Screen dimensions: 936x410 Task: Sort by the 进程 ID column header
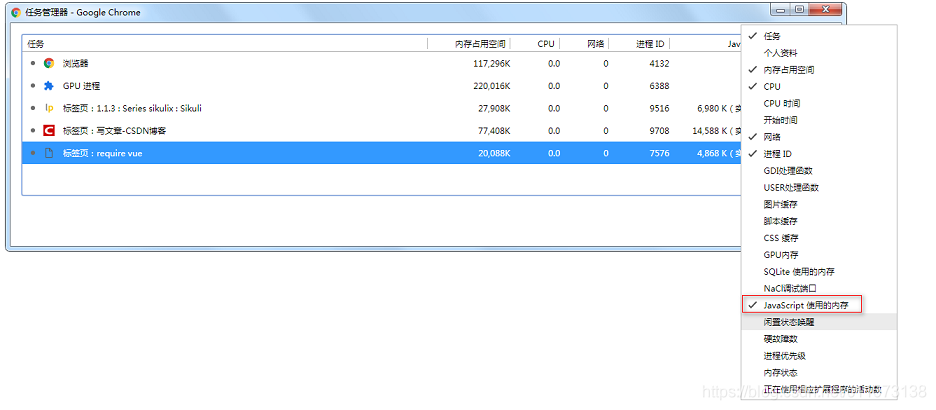639,44
